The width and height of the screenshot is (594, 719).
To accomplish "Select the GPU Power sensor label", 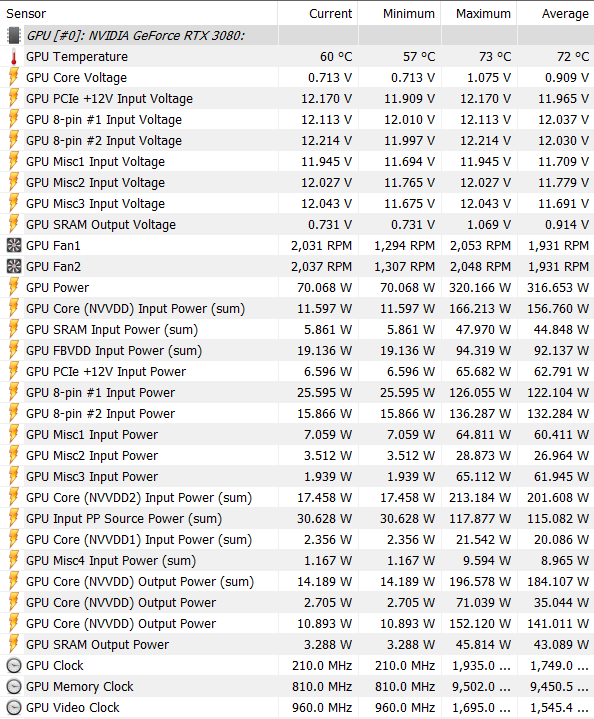I will 57,288.
